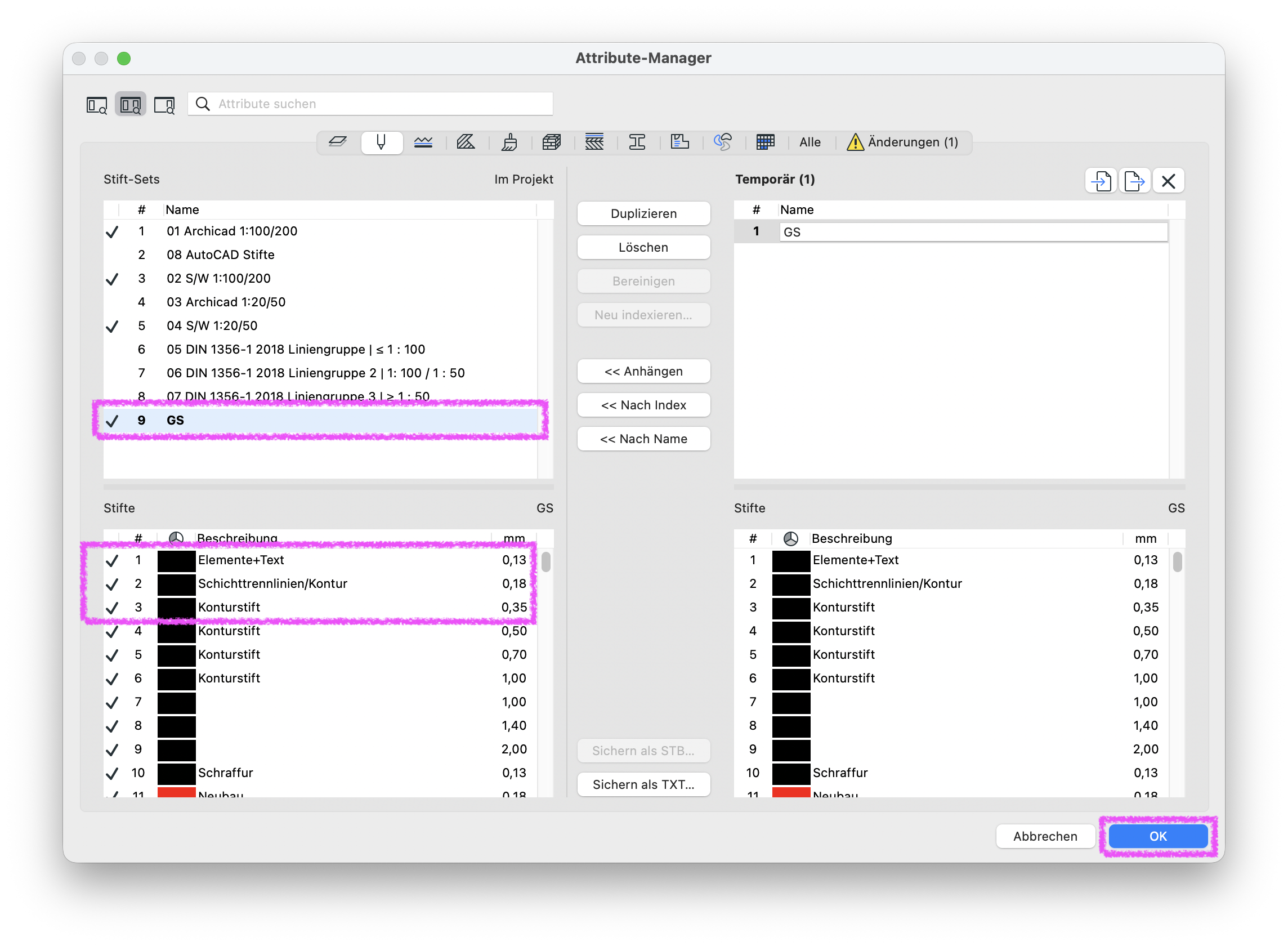
Task: Click left Stifte list scrollbar thumb
Action: pos(546,562)
